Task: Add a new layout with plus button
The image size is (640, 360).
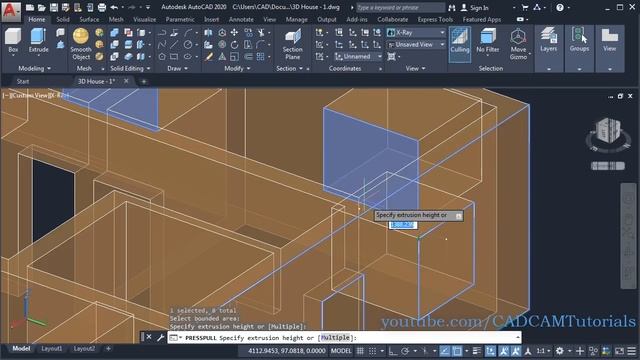Action: 108,349
